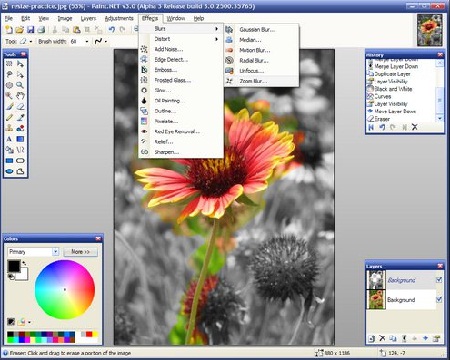The width and height of the screenshot is (450, 360).
Task: Click the More >> button in Colors
Action: [x=80, y=252]
